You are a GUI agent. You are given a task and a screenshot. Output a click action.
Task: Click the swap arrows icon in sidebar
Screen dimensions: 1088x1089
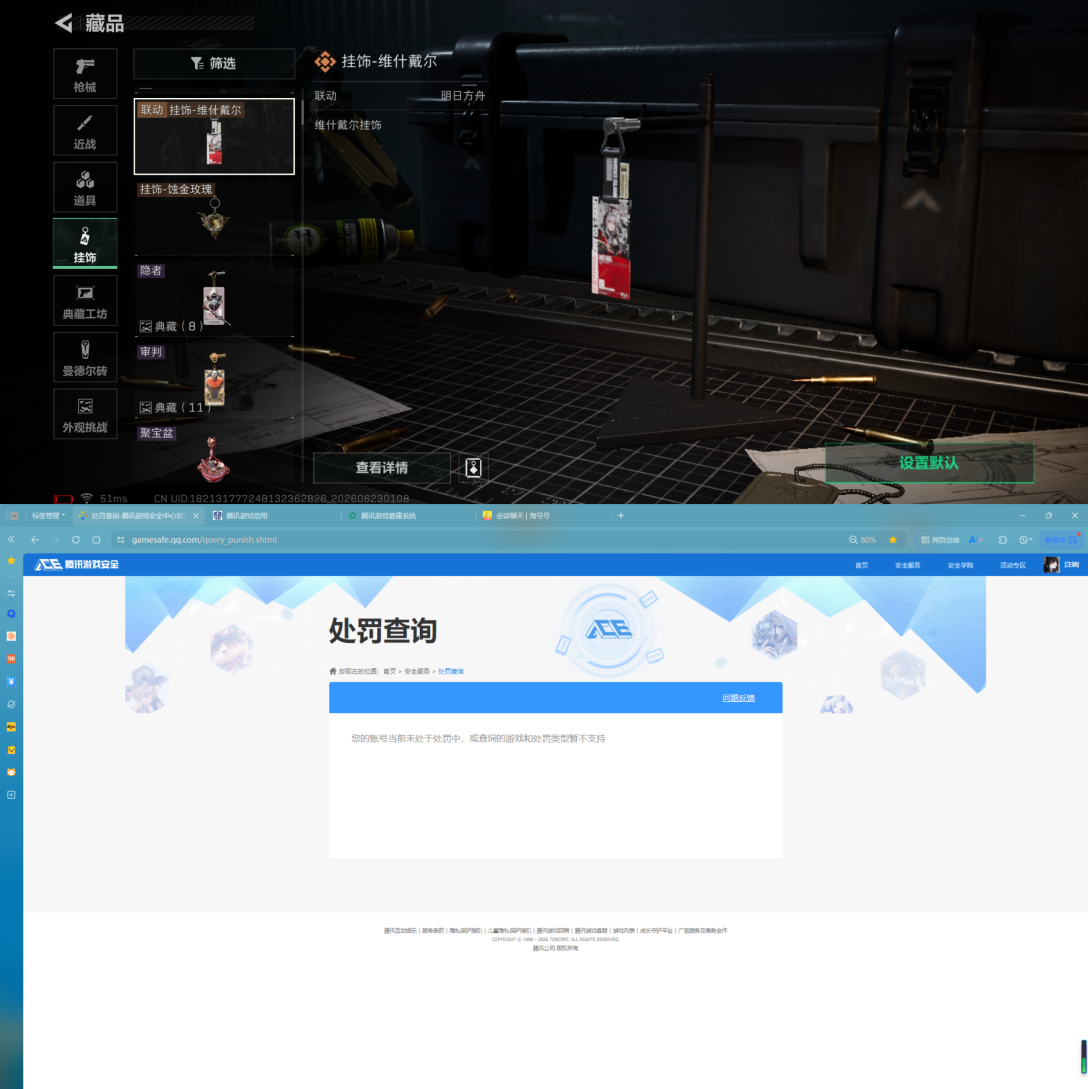(x=11, y=594)
